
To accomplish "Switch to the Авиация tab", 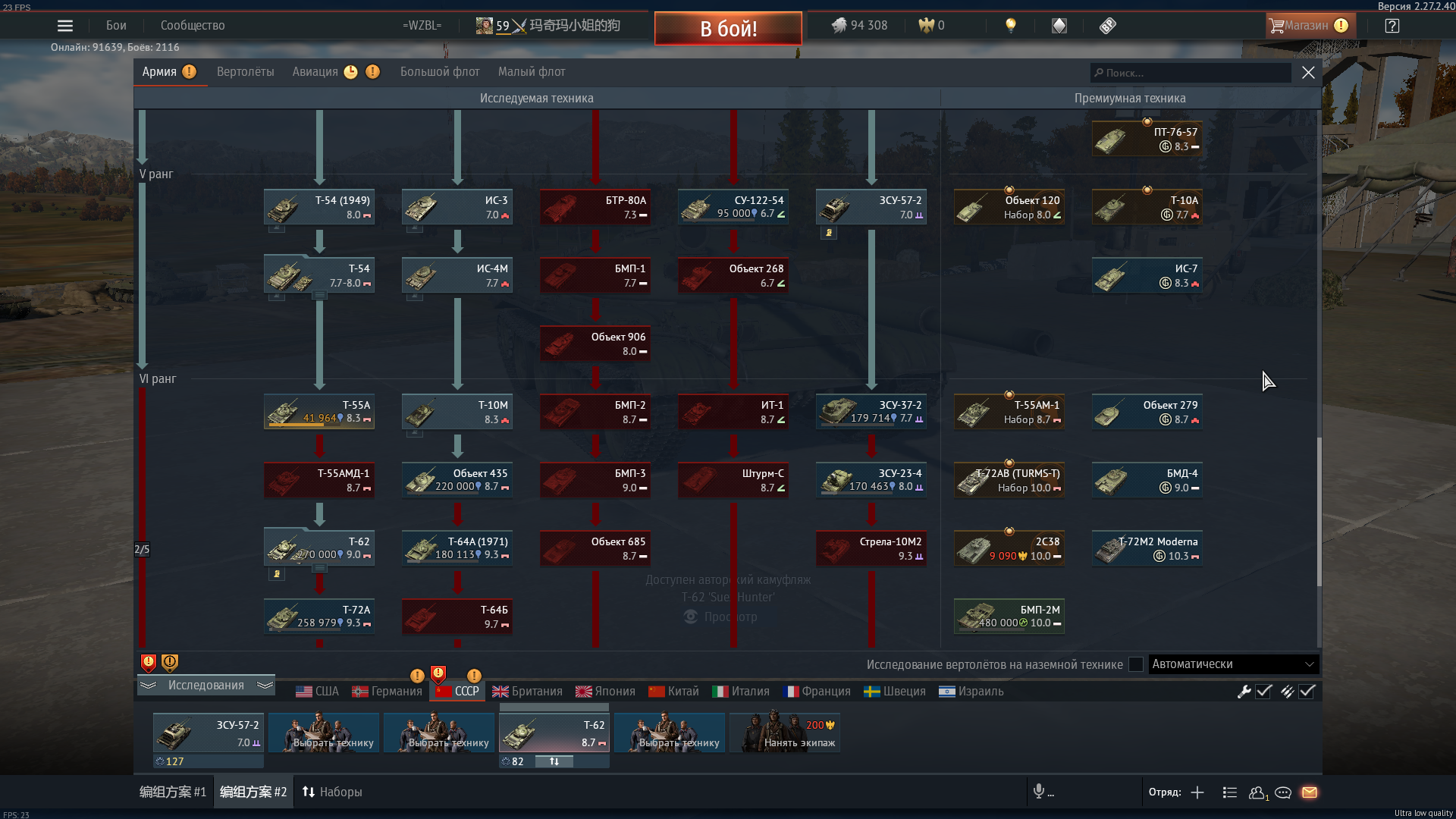I will click(x=315, y=72).
